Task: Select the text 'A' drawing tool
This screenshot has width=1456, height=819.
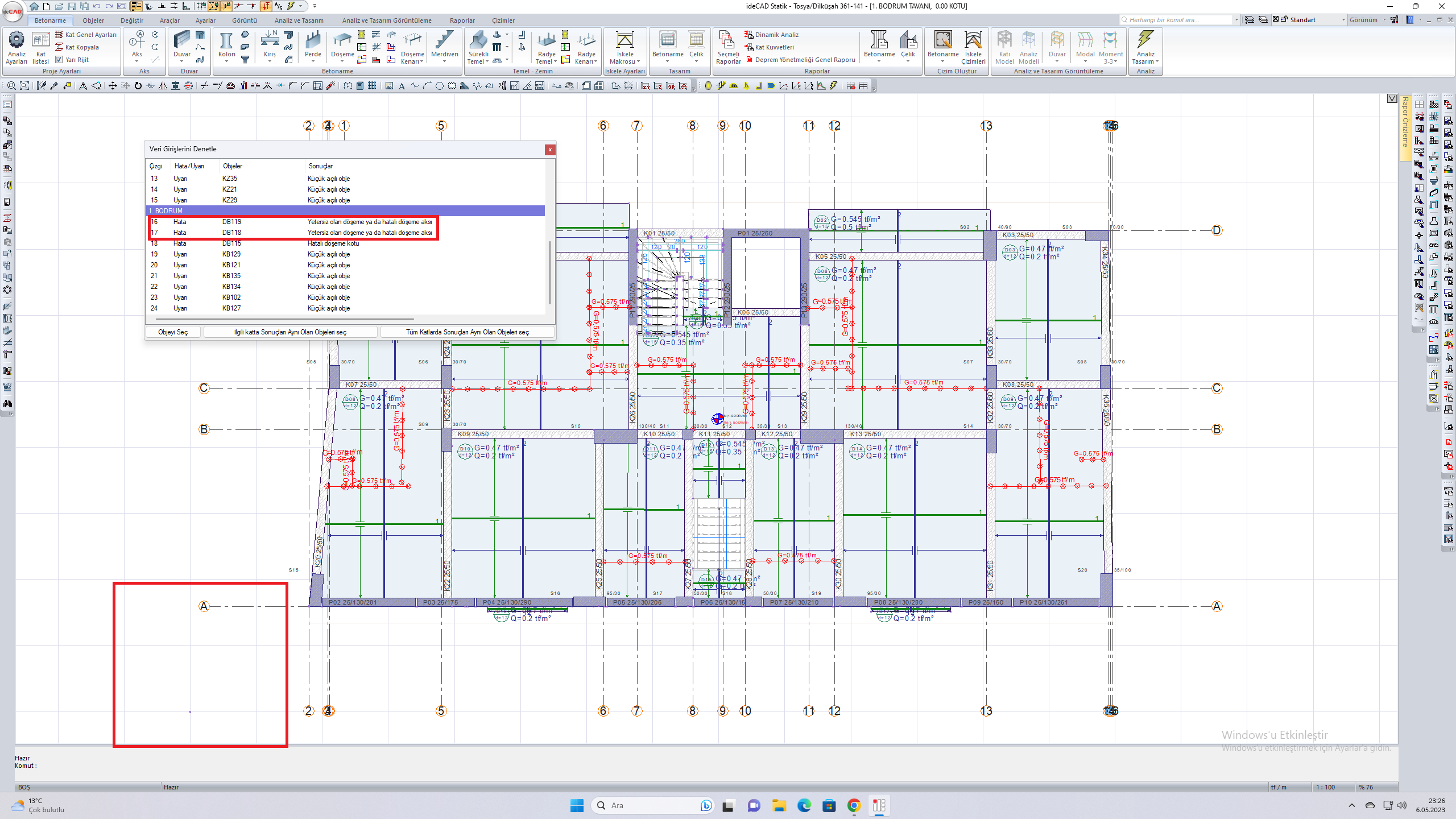Action: 402,86
